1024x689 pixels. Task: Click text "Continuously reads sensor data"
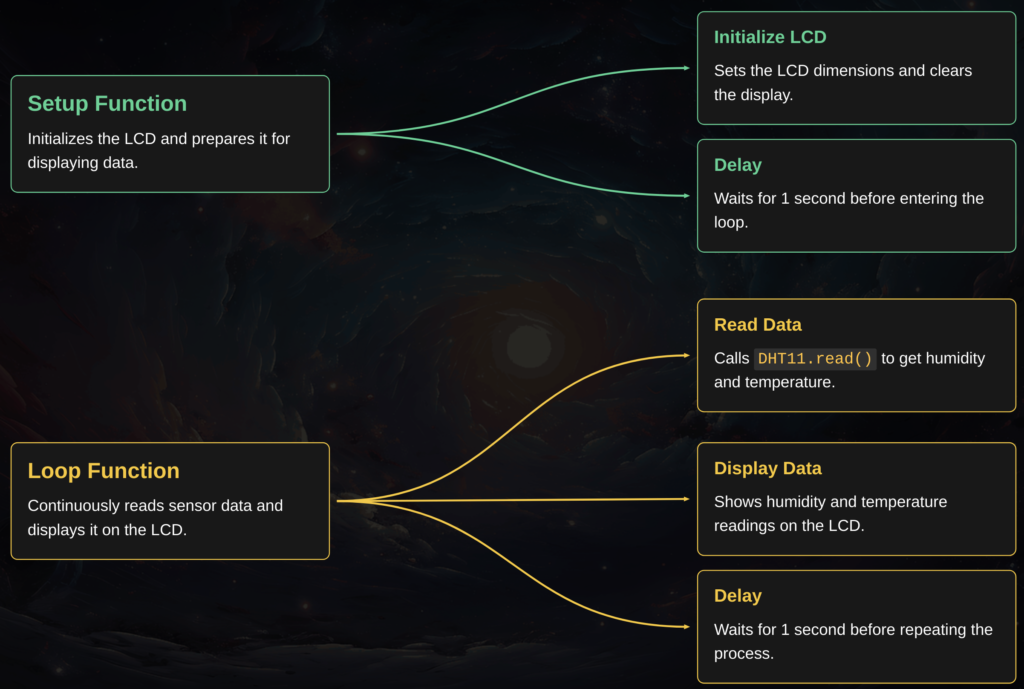(155, 506)
